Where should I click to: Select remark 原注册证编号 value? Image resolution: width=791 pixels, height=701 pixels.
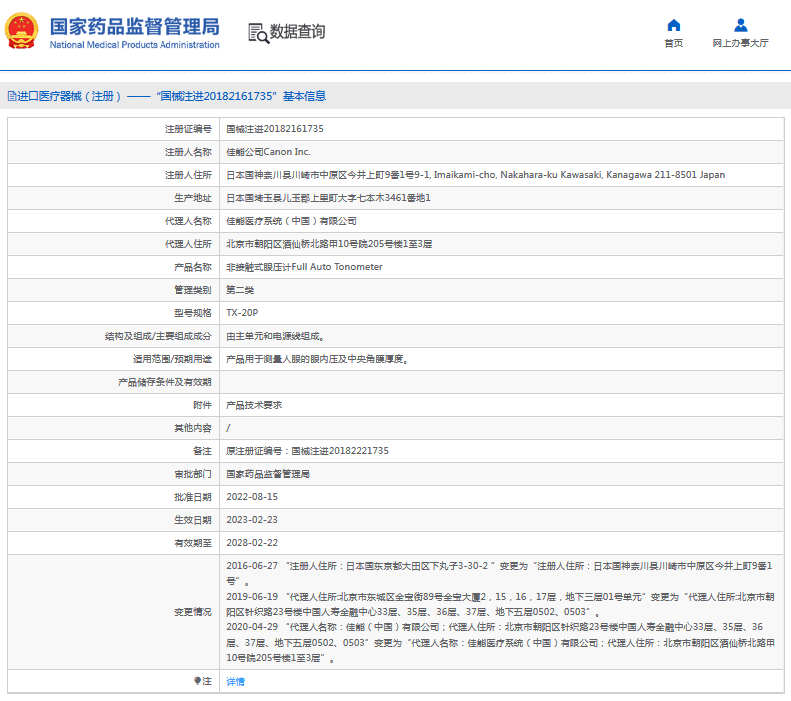pos(307,451)
